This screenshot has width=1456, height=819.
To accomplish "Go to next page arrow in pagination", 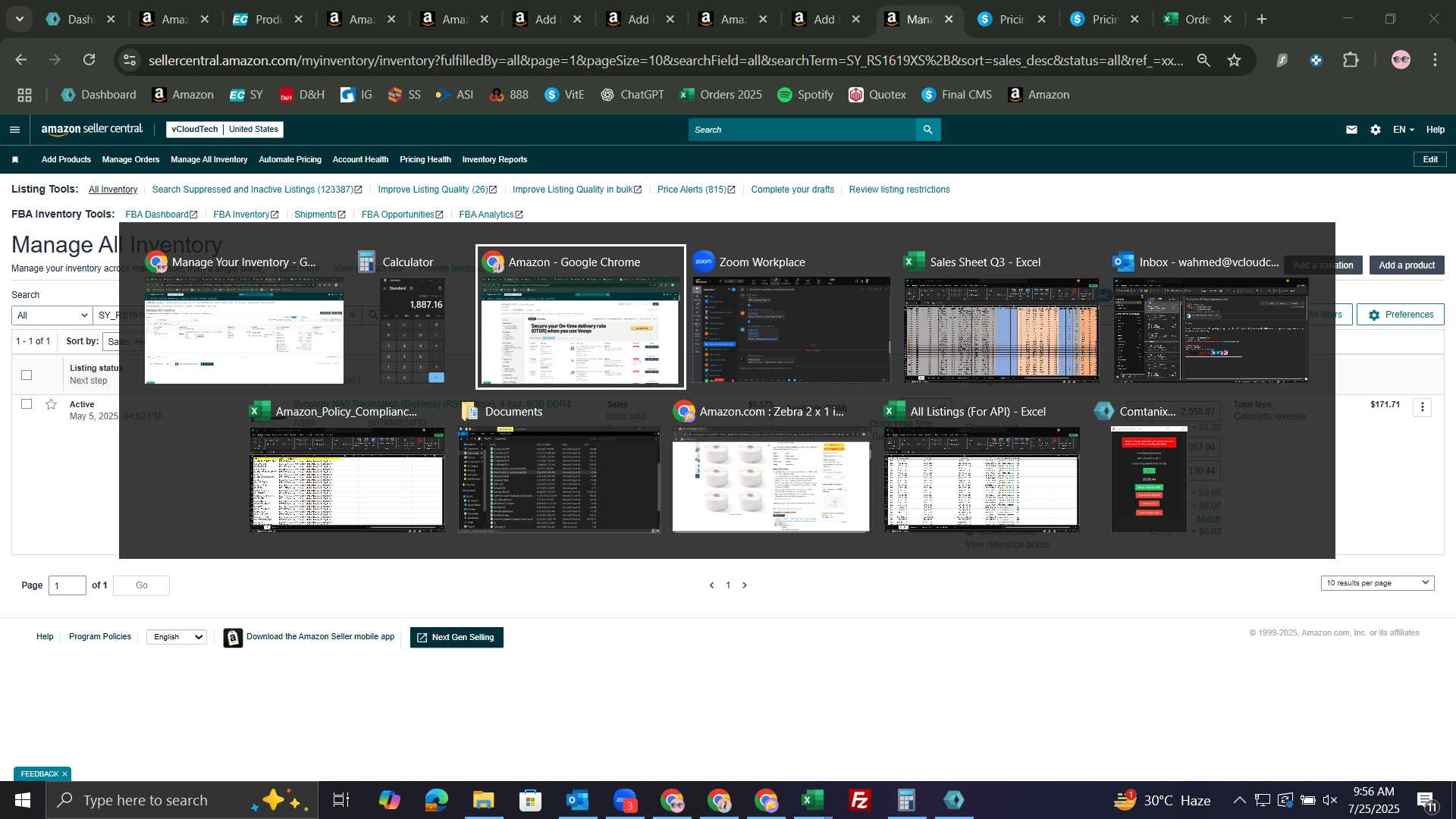I will click(x=745, y=585).
